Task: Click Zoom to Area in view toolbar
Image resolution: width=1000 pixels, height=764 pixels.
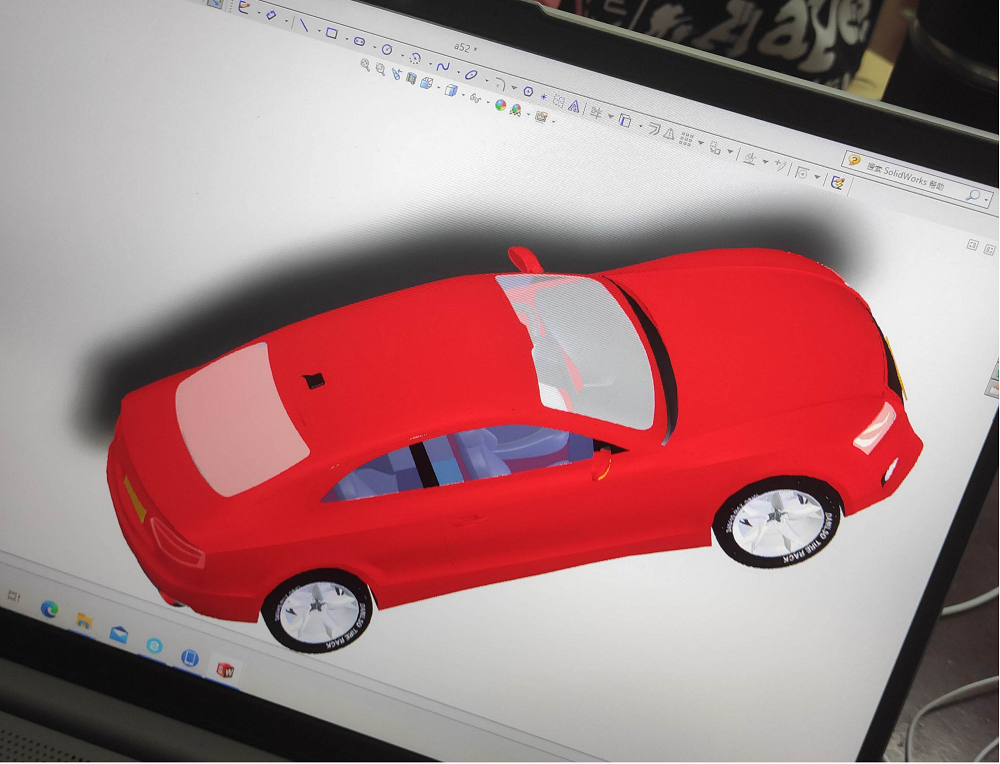Action: tap(380, 70)
